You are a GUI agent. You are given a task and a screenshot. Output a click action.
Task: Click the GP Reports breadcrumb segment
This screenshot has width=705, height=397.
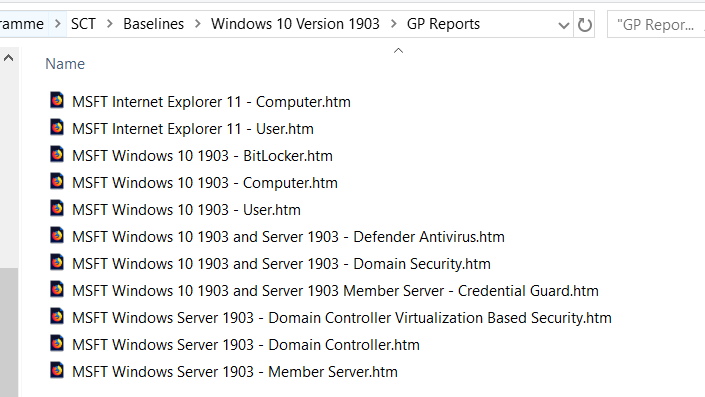(443, 24)
